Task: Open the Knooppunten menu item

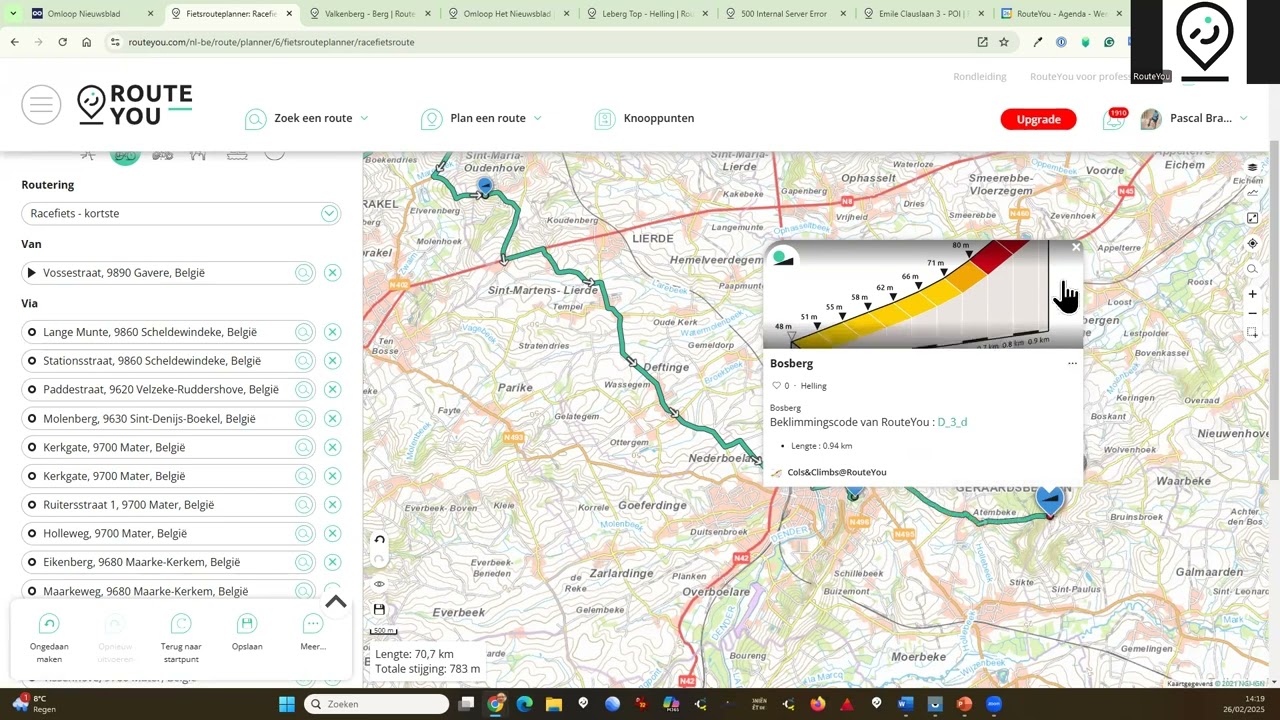Action: pos(645,118)
